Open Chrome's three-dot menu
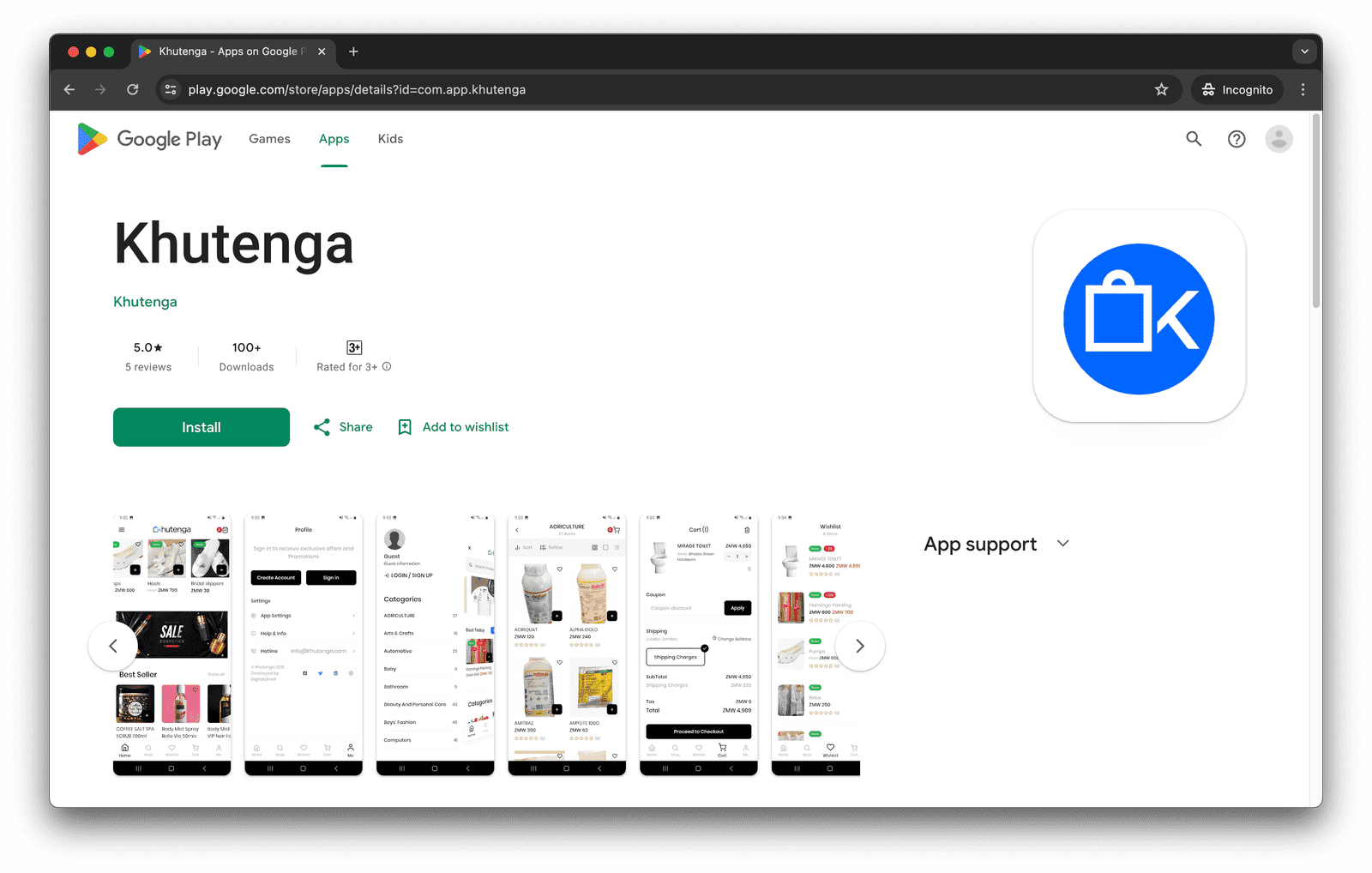 click(1303, 89)
